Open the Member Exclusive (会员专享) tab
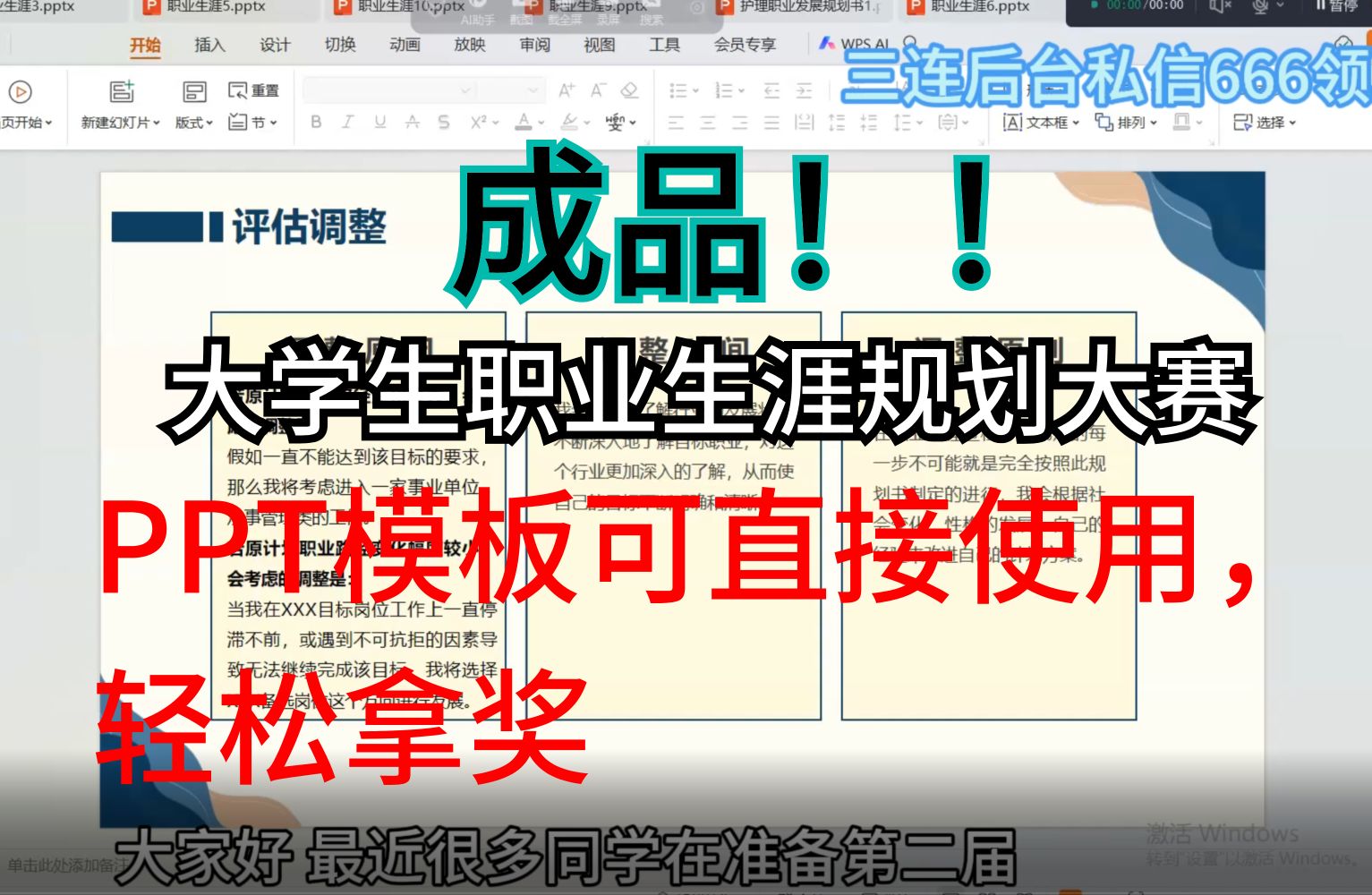Viewport: 1372px width, 895px height. (x=745, y=45)
